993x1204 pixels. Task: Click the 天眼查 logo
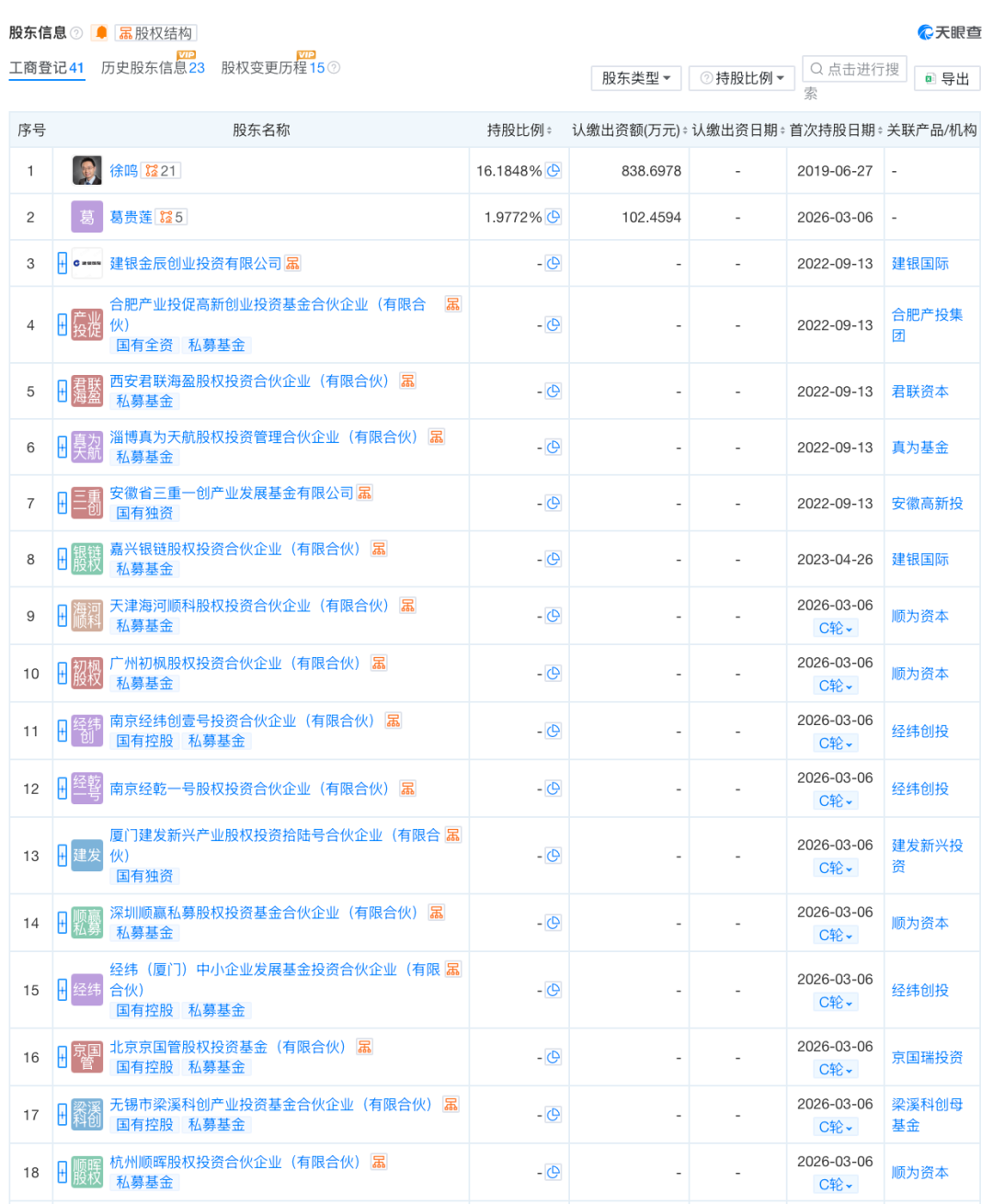(949, 31)
